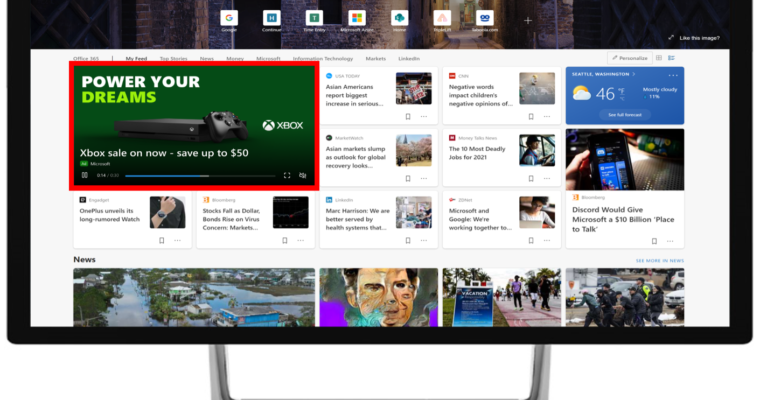Open See full forecast on weather card

coord(625,115)
